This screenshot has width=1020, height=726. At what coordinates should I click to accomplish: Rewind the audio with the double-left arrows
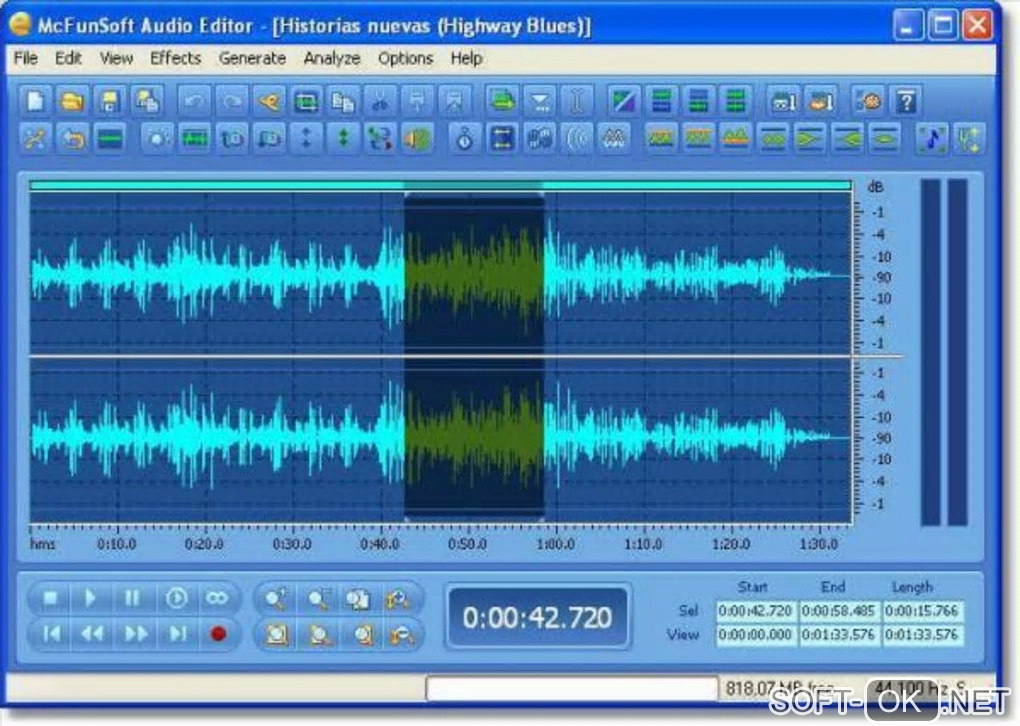coord(92,634)
